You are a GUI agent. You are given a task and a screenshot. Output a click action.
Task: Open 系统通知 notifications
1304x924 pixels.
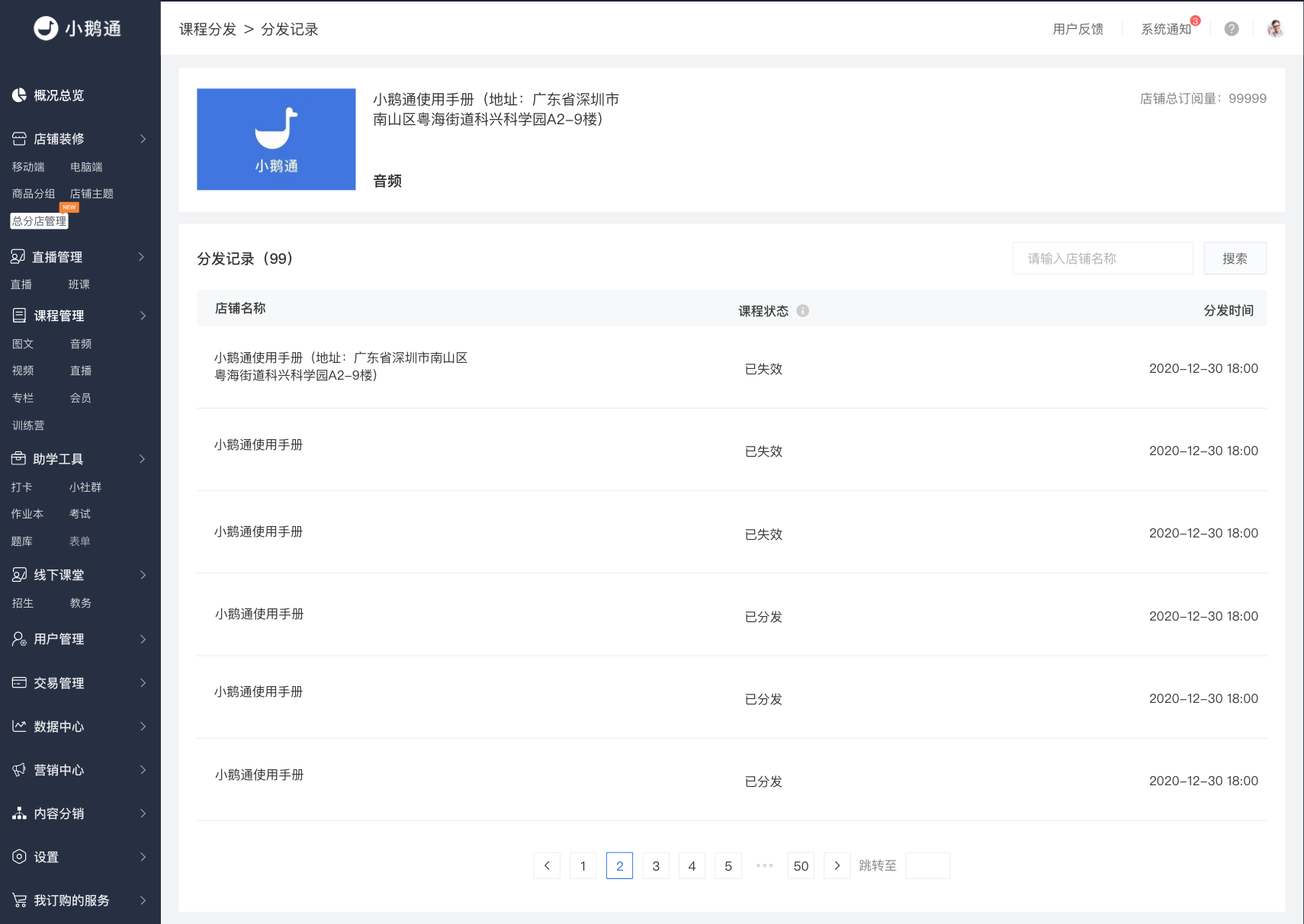pos(1166,29)
